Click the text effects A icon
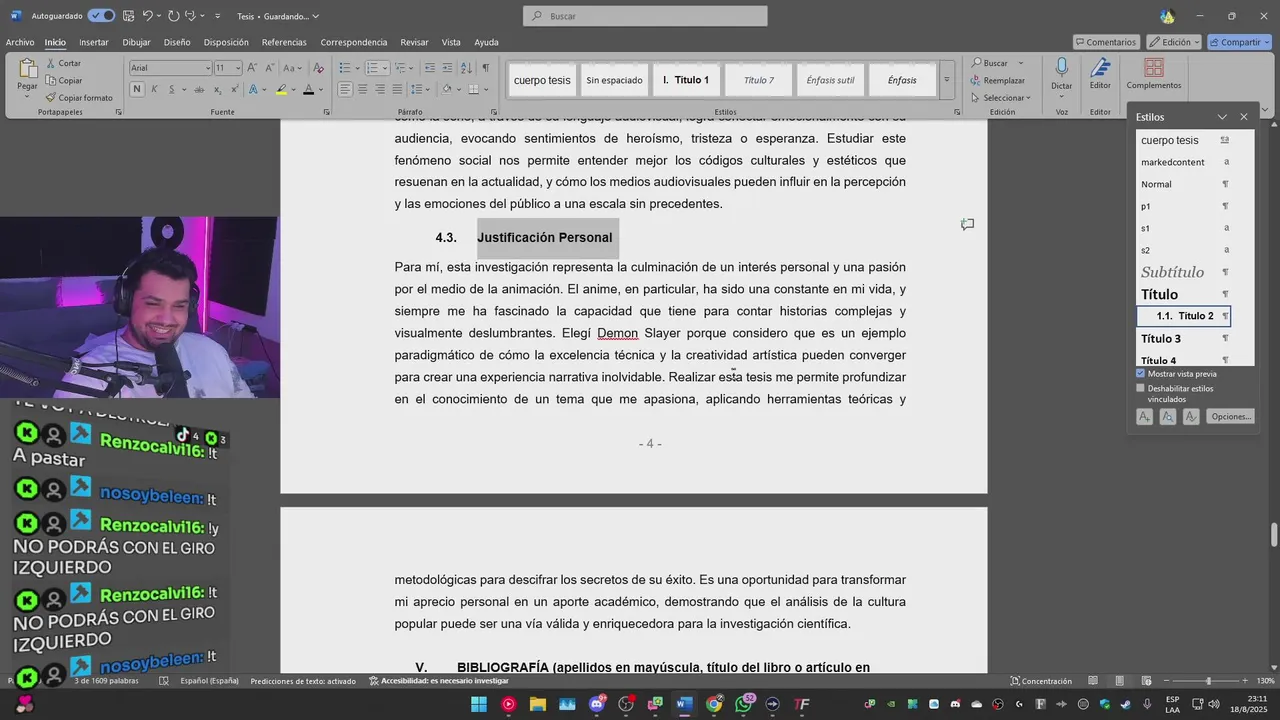Image resolution: width=1280 pixels, height=720 pixels. pyautogui.click(x=253, y=89)
